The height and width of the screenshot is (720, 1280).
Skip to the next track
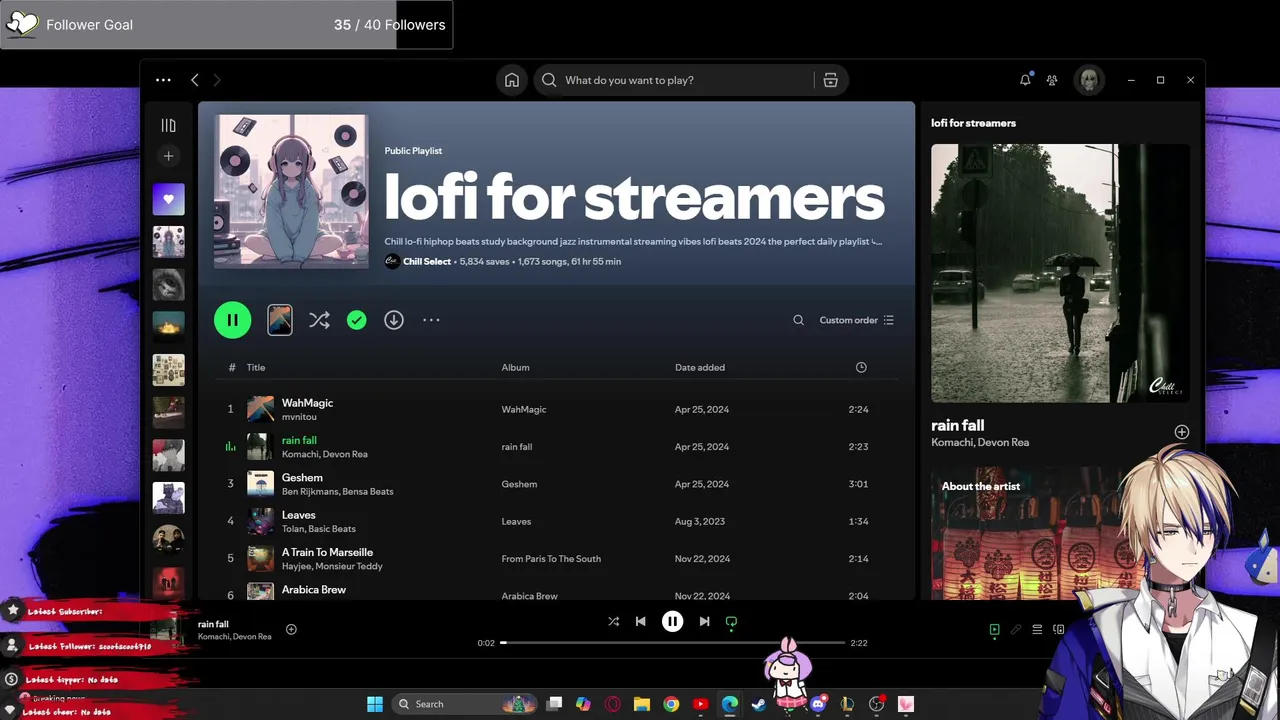point(704,621)
